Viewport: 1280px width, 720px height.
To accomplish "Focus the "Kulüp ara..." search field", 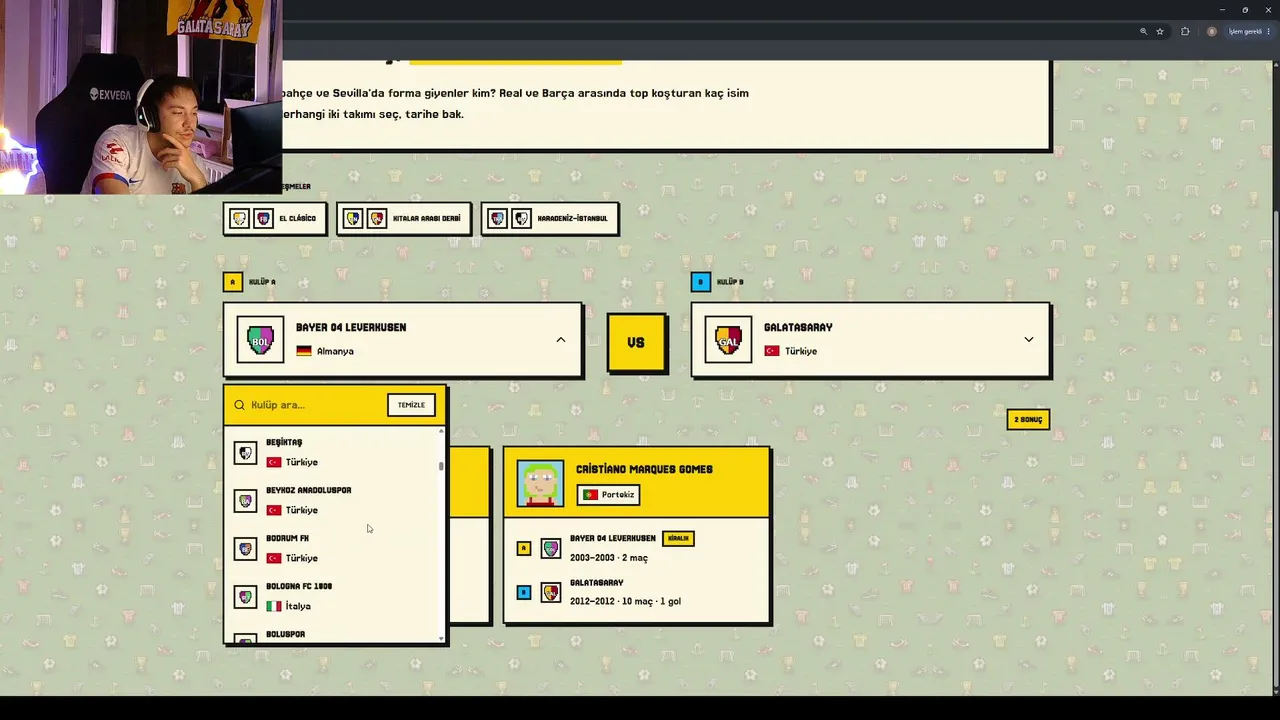I will click(315, 405).
